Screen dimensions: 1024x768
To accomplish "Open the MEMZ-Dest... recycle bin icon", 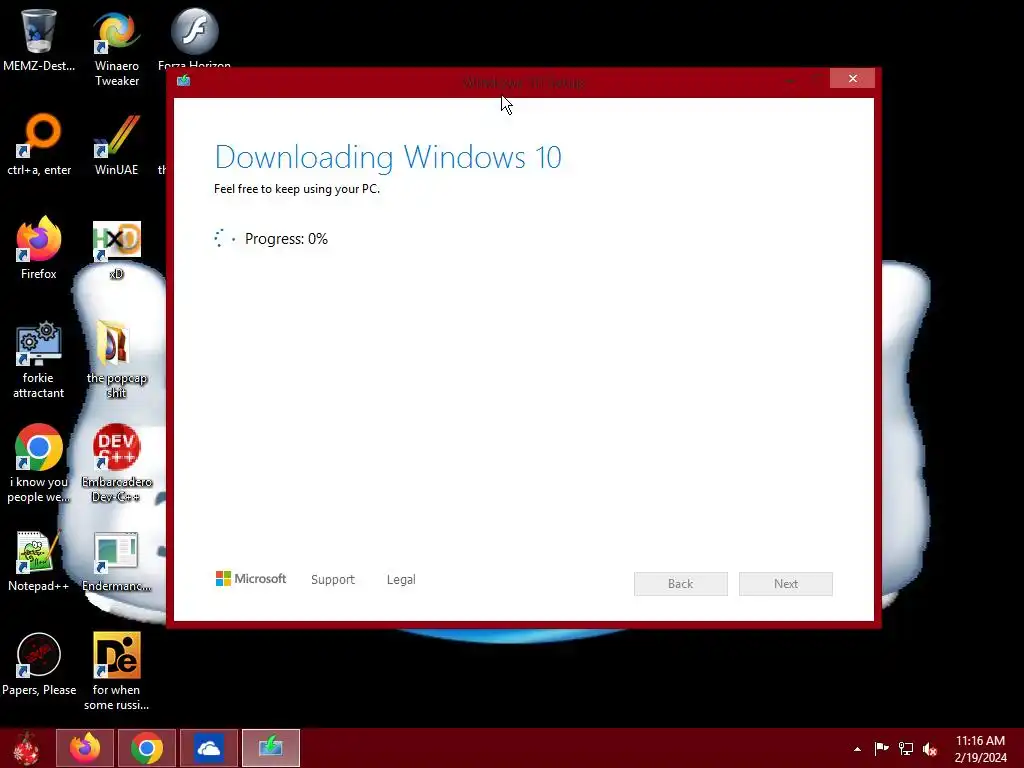I will click(x=39, y=40).
